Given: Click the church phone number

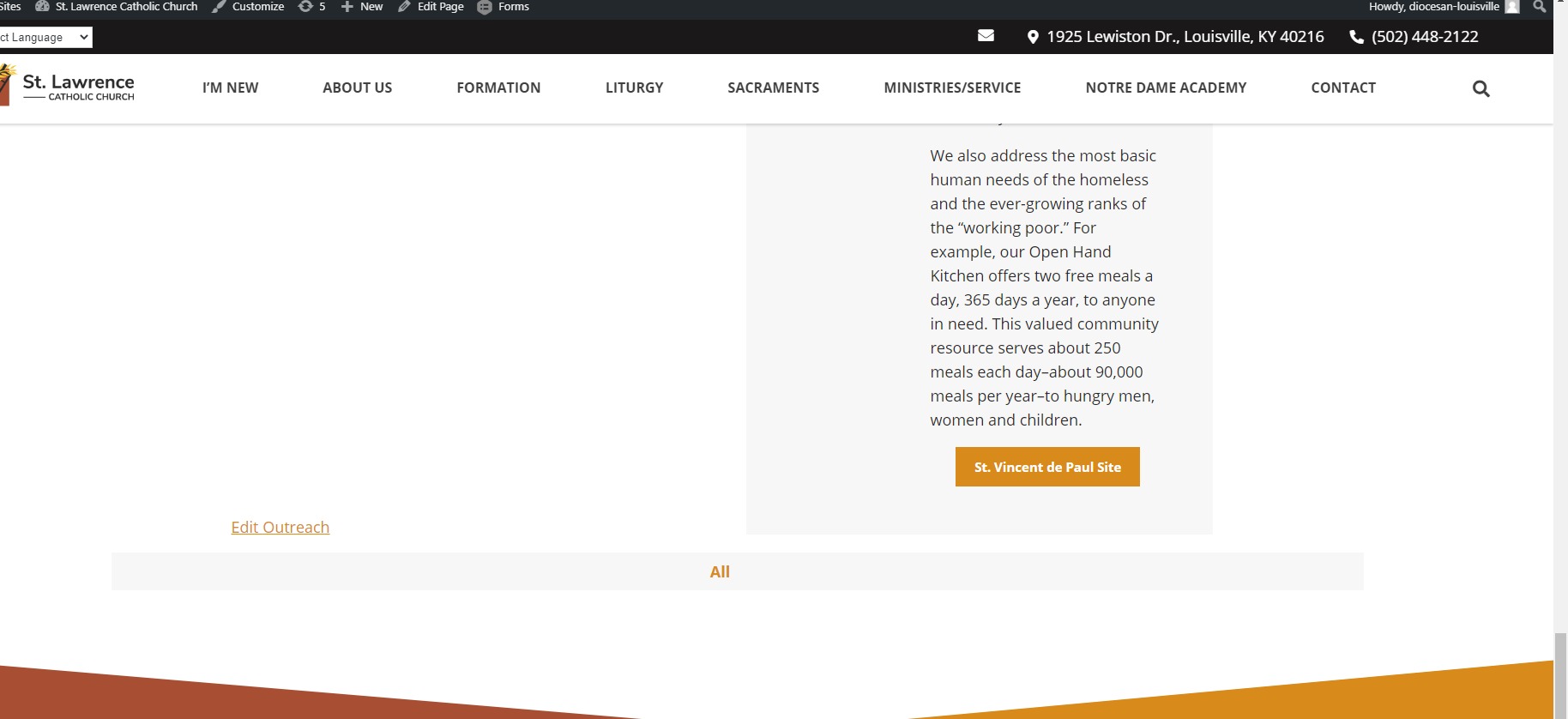Looking at the screenshot, I should point(1424,37).
